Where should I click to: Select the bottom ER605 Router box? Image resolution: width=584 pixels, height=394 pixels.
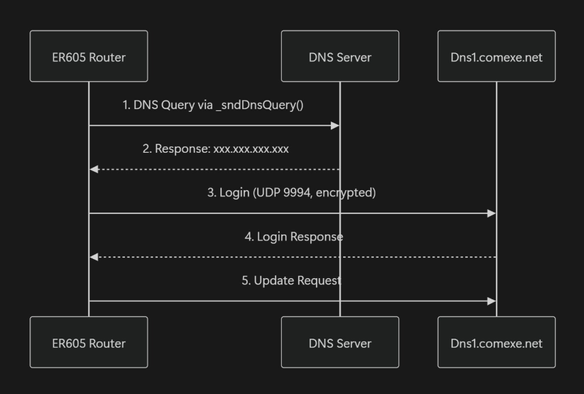[89, 342]
